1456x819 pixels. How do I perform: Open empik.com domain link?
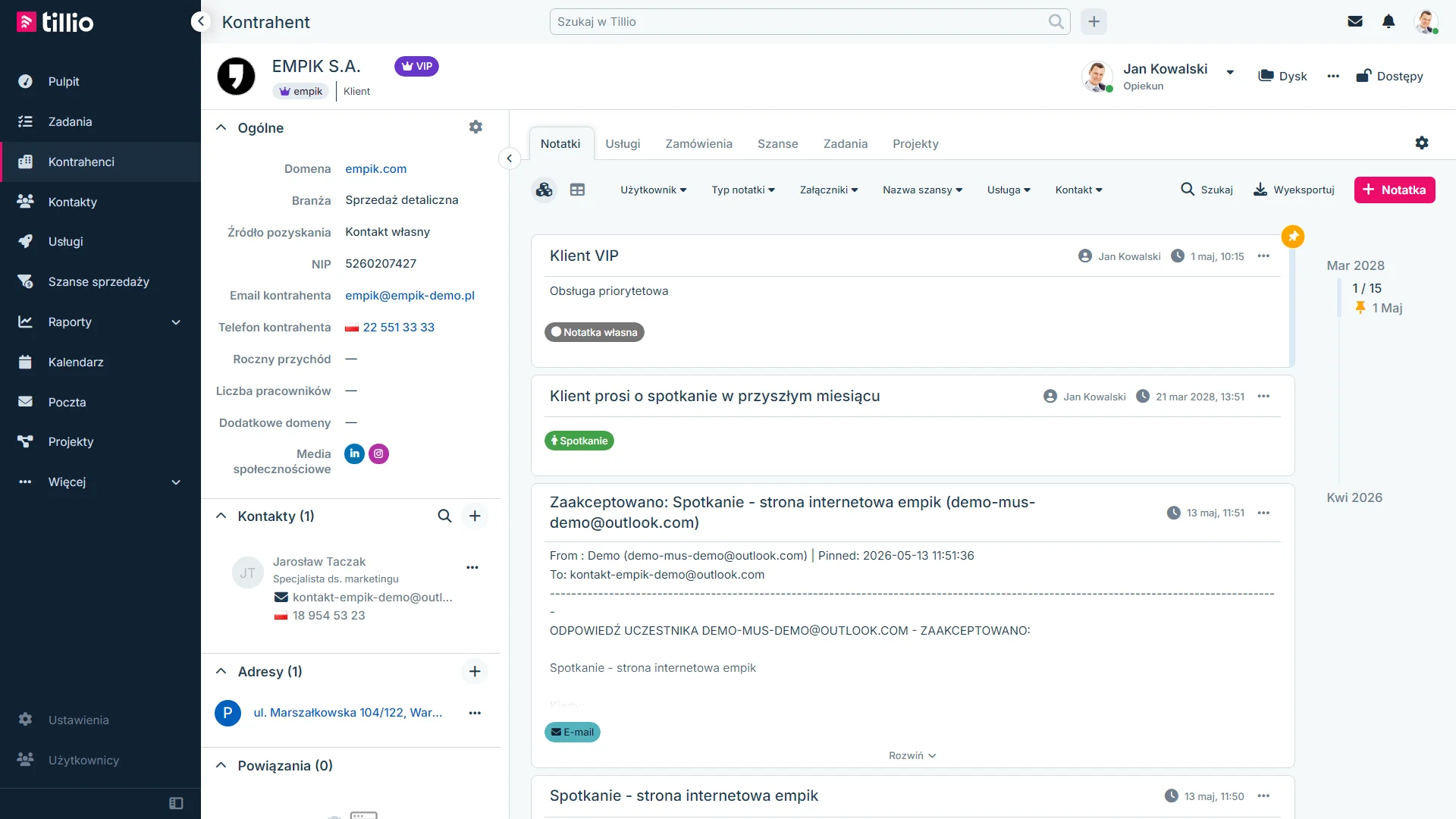(x=375, y=168)
